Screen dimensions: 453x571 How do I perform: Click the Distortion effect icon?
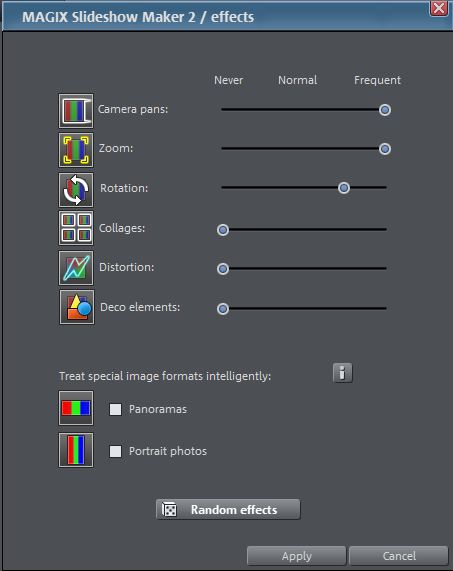tap(76, 268)
